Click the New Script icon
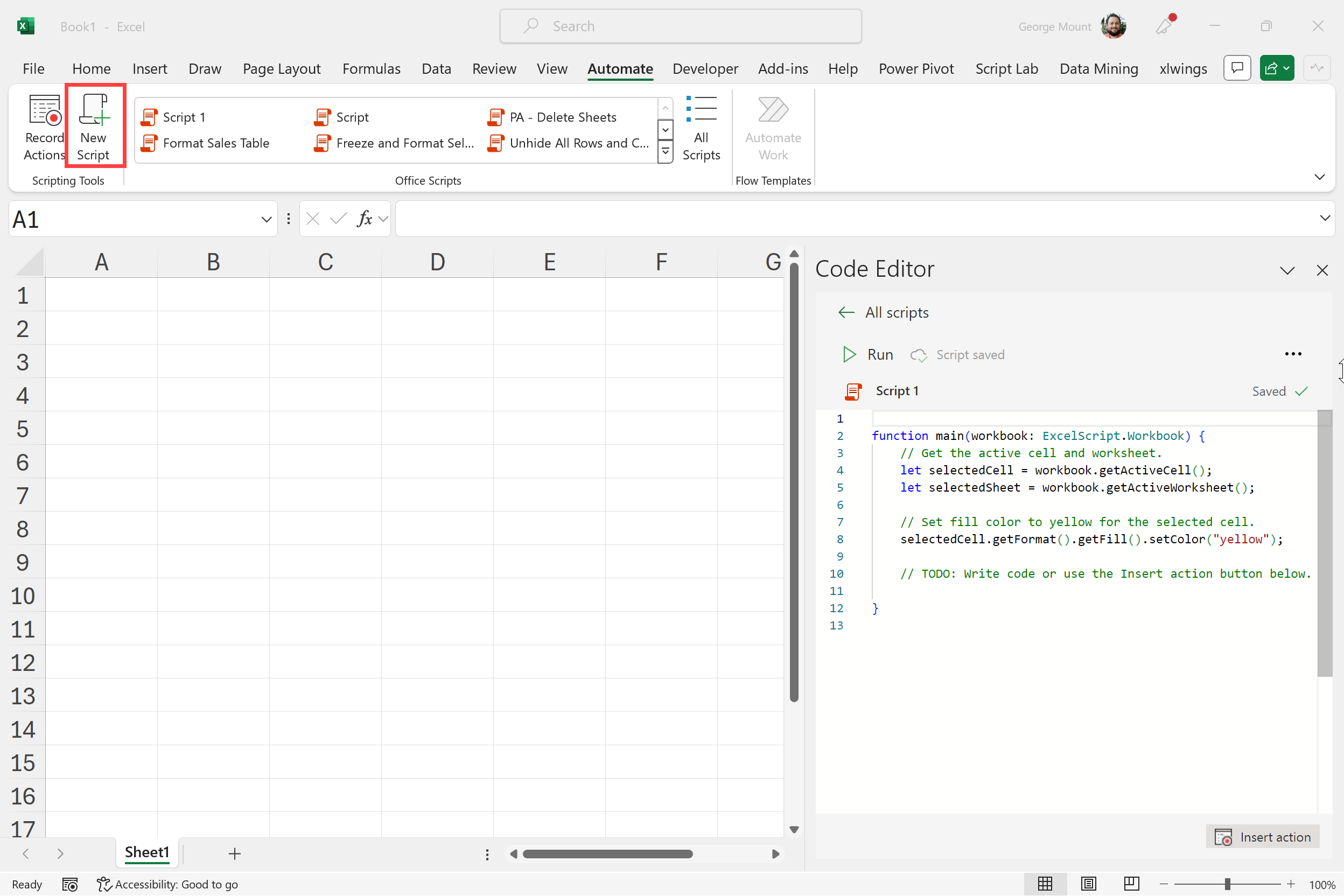Viewport: 1344px width, 896px height. pos(94,110)
